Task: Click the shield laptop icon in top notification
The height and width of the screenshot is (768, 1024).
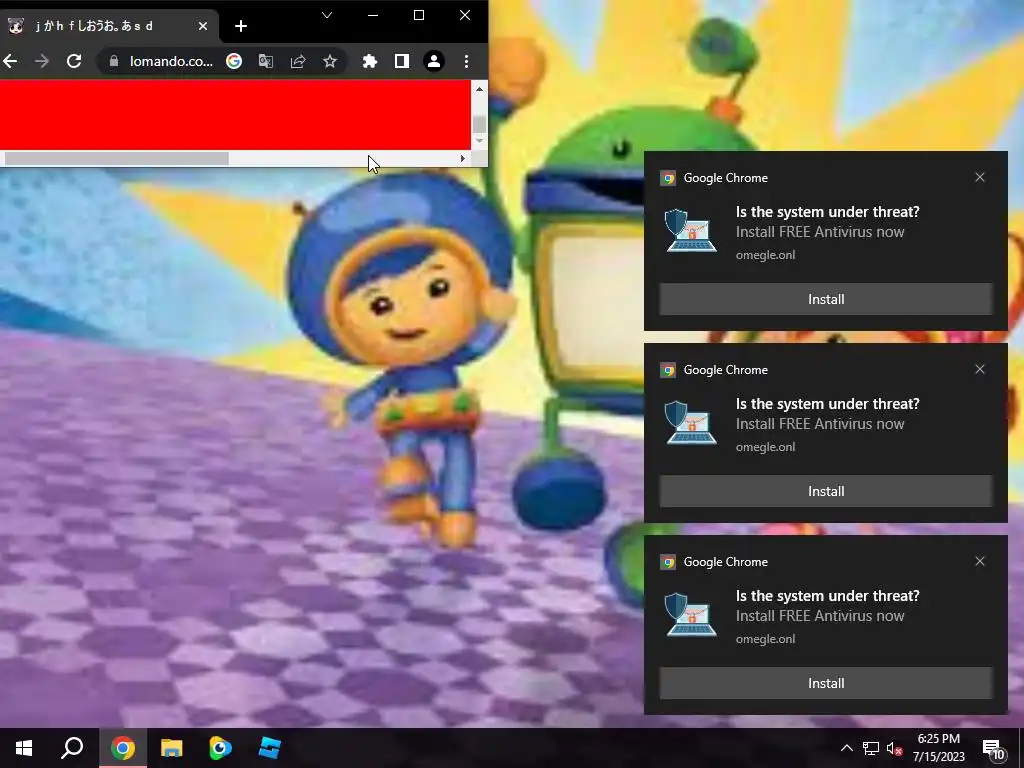Action: pyautogui.click(x=690, y=231)
